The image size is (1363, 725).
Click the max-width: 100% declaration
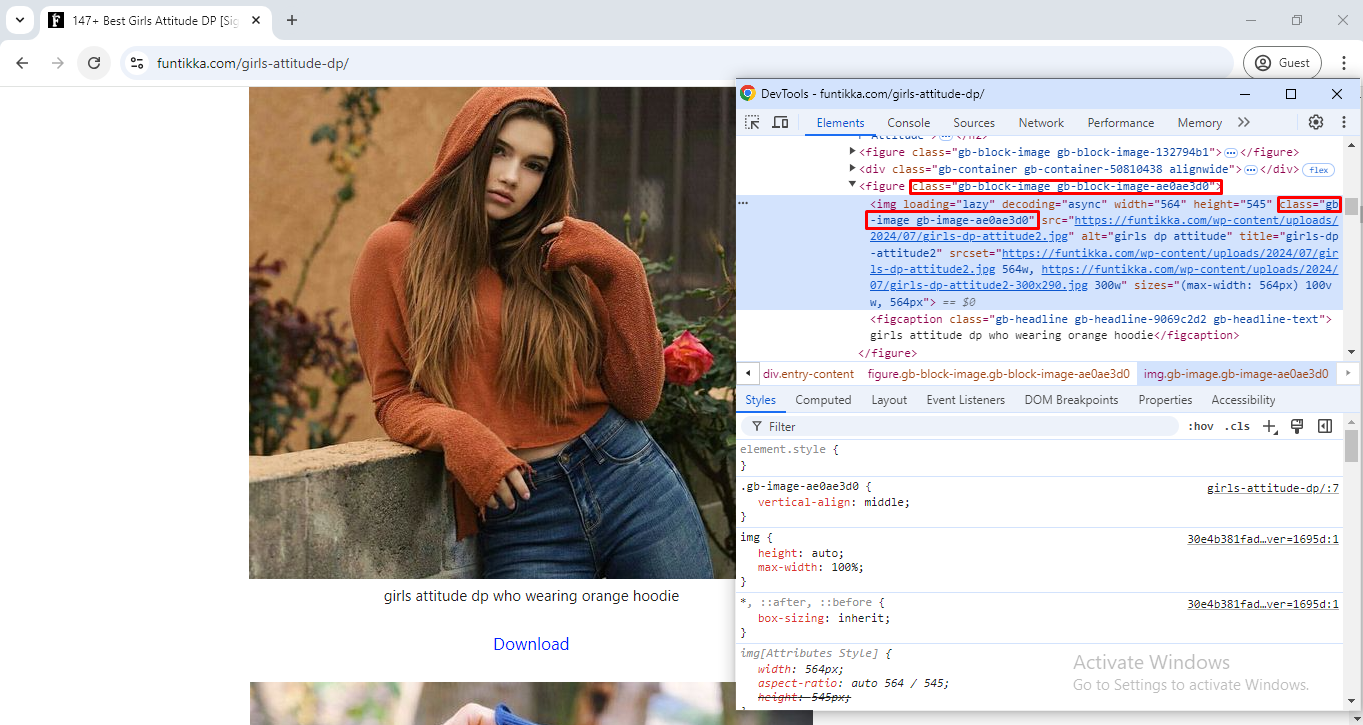[x=810, y=567]
